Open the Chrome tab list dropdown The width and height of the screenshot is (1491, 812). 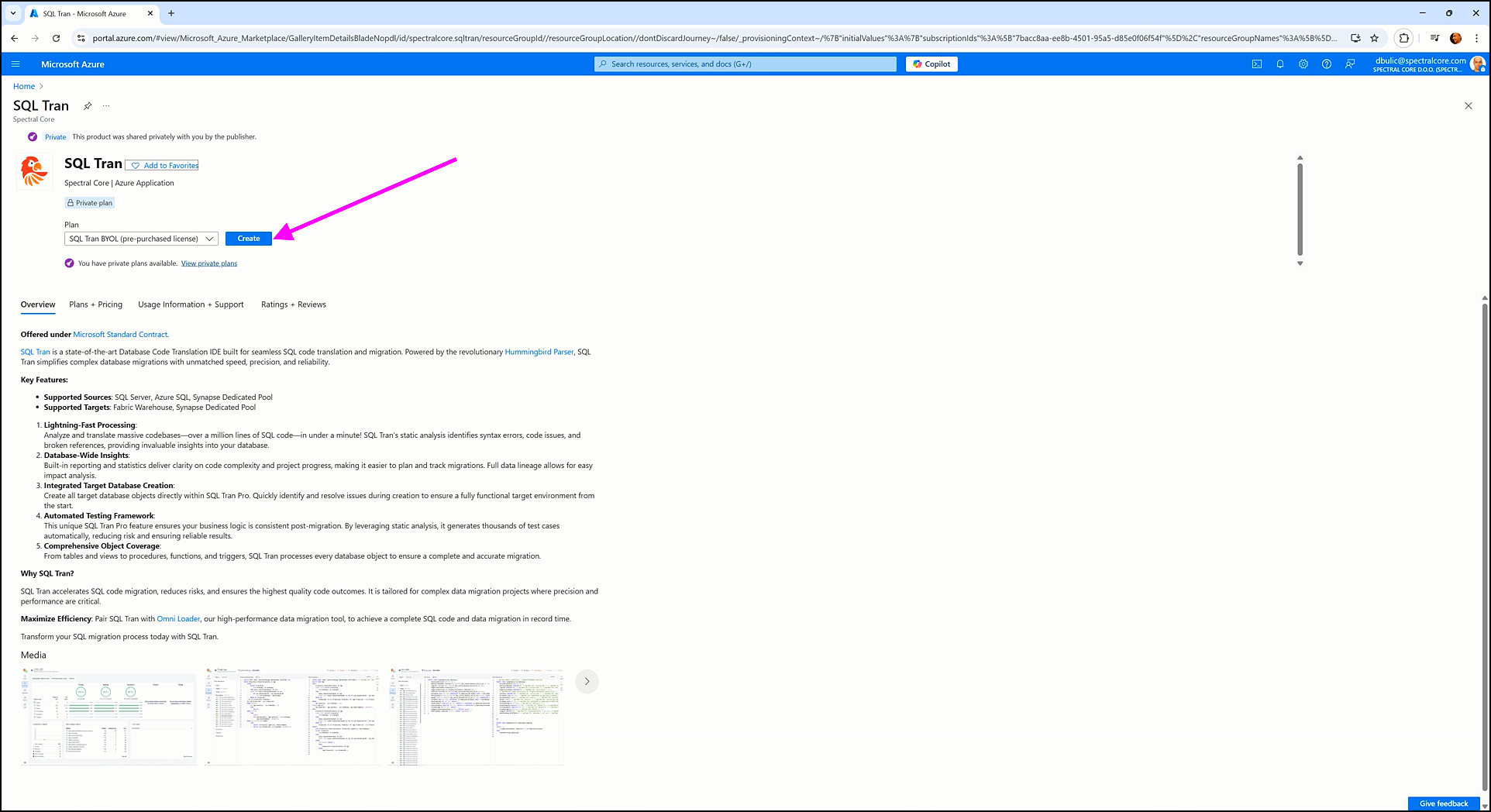[x=13, y=13]
